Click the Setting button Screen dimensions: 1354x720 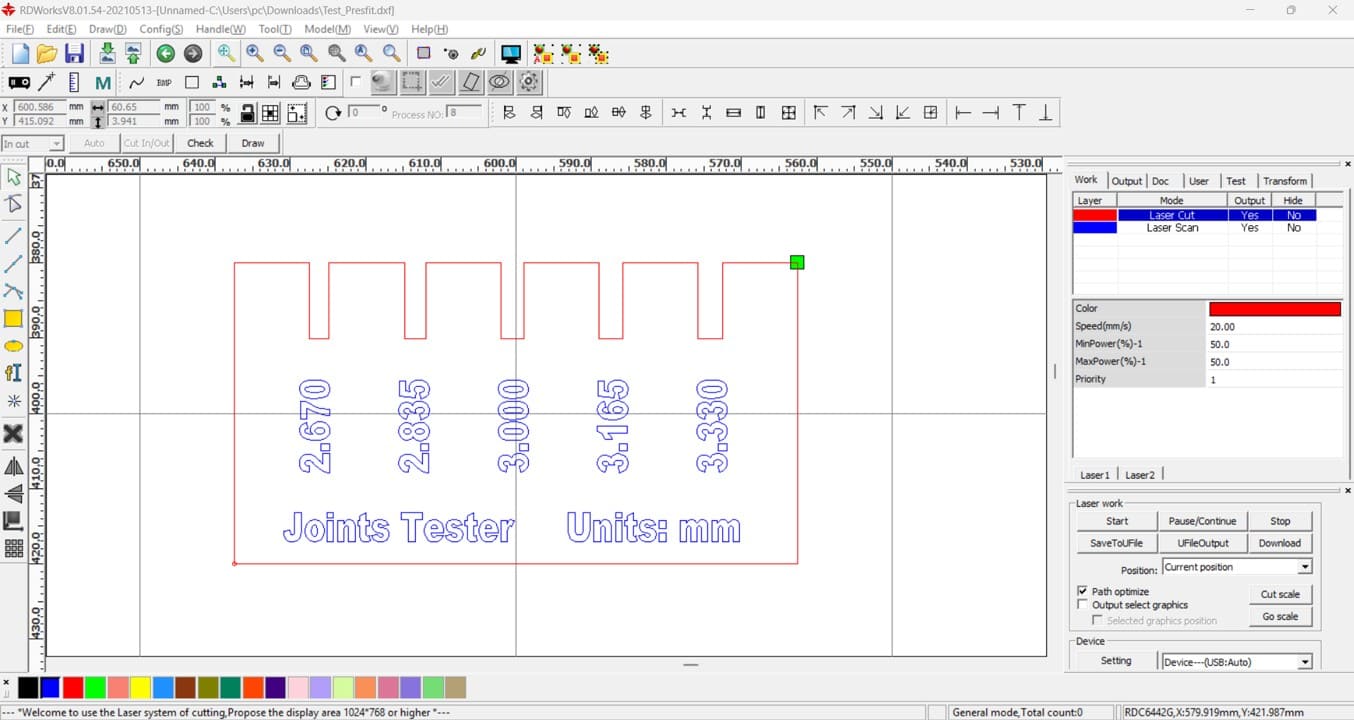[1116, 661]
